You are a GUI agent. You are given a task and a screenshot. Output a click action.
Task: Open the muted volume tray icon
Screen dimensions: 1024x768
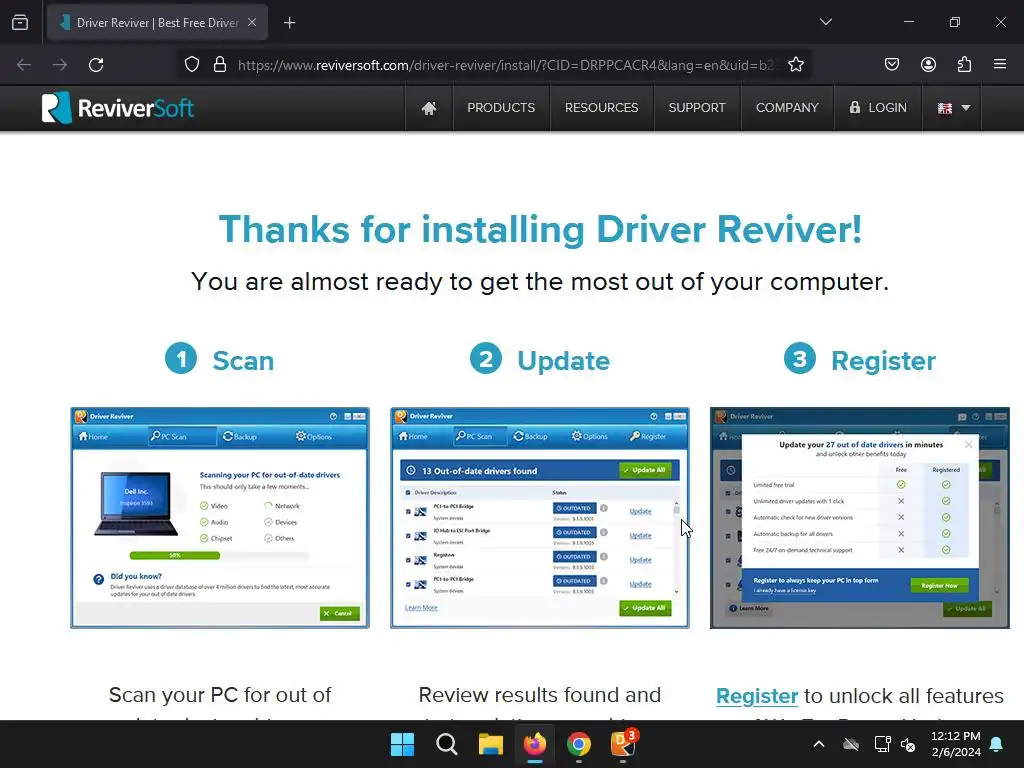click(x=908, y=744)
